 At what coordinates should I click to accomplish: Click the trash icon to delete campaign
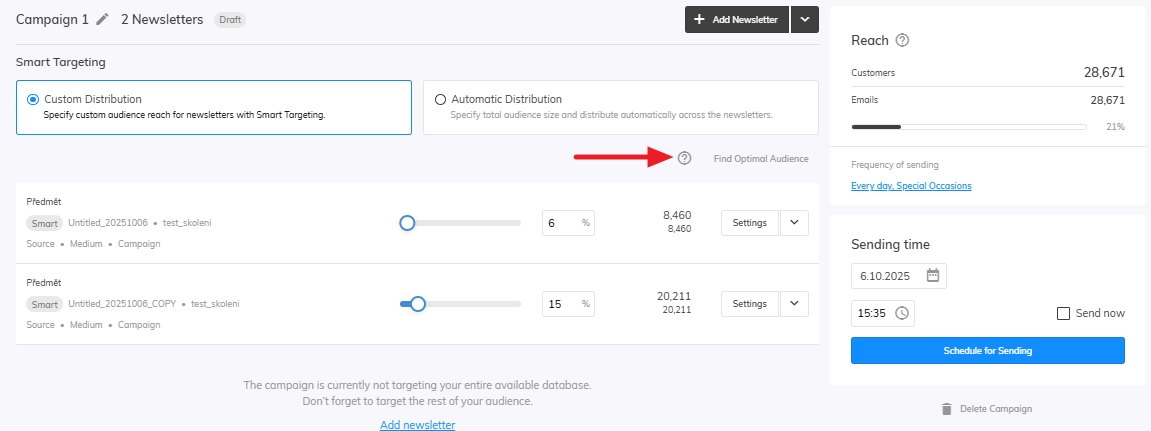click(x=946, y=409)
